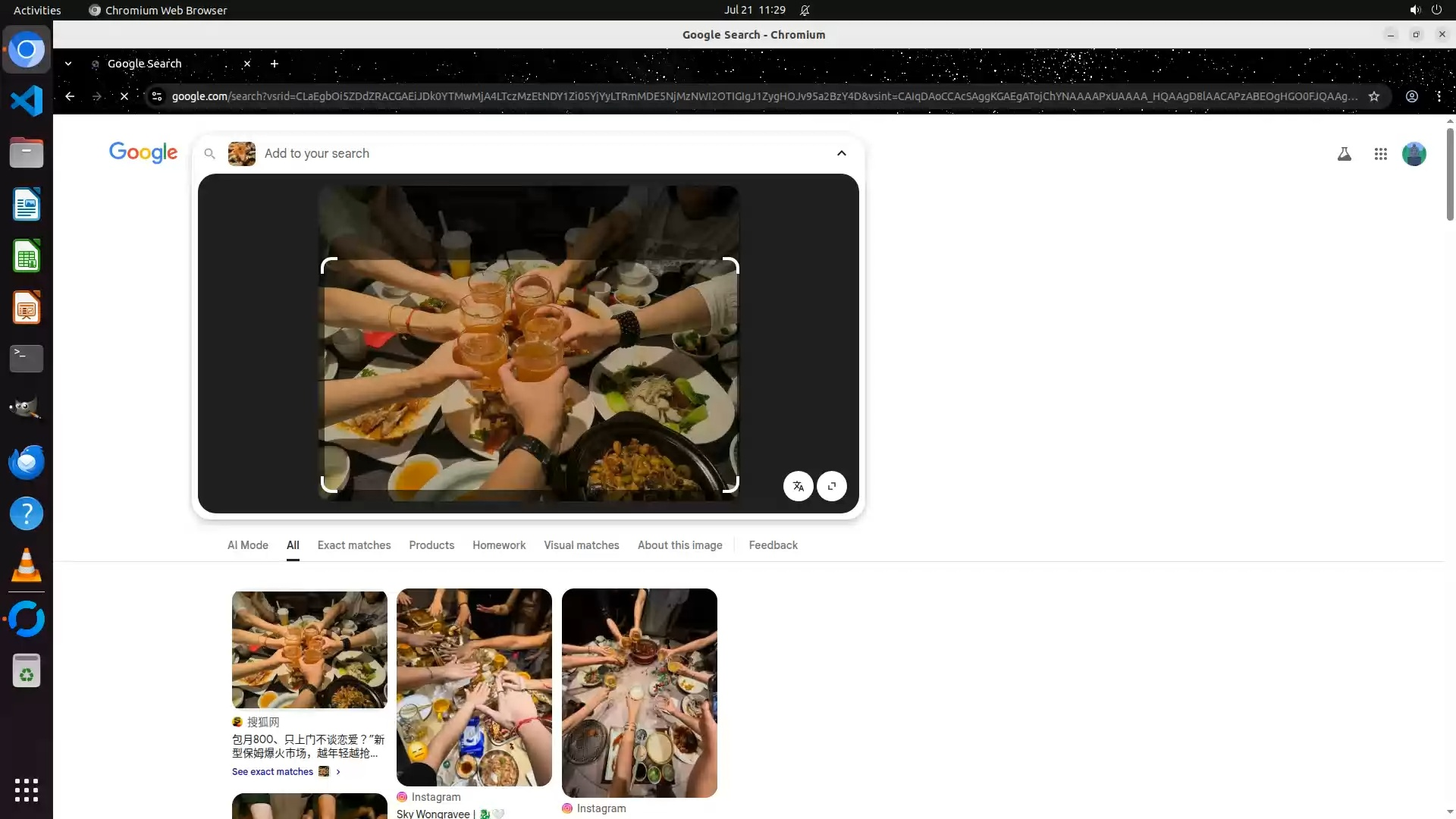Open Chromium three-dot menu

(1439, 96)
